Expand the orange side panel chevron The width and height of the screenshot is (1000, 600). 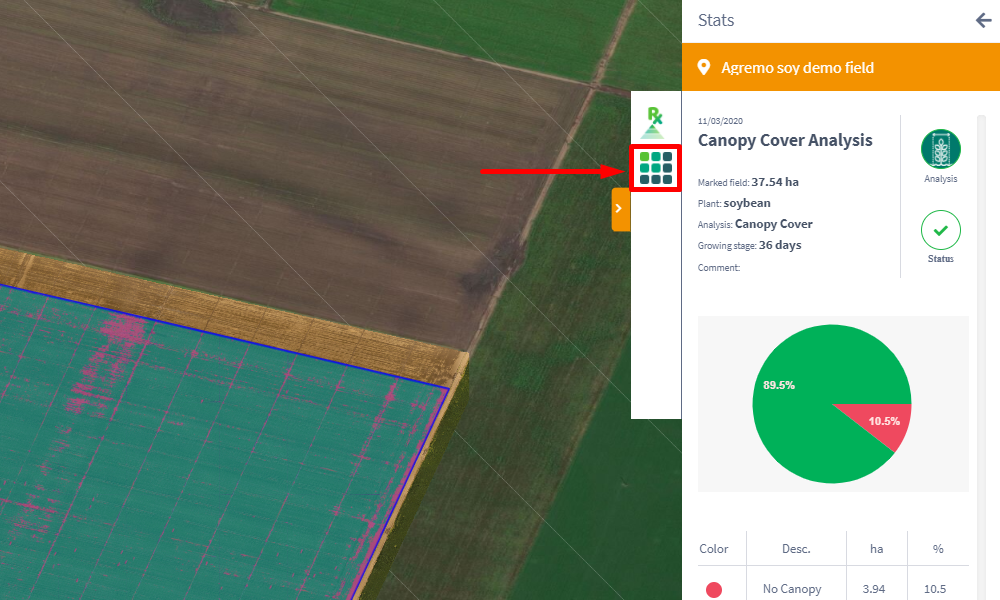pyautogui.click(x=620, y=209)
